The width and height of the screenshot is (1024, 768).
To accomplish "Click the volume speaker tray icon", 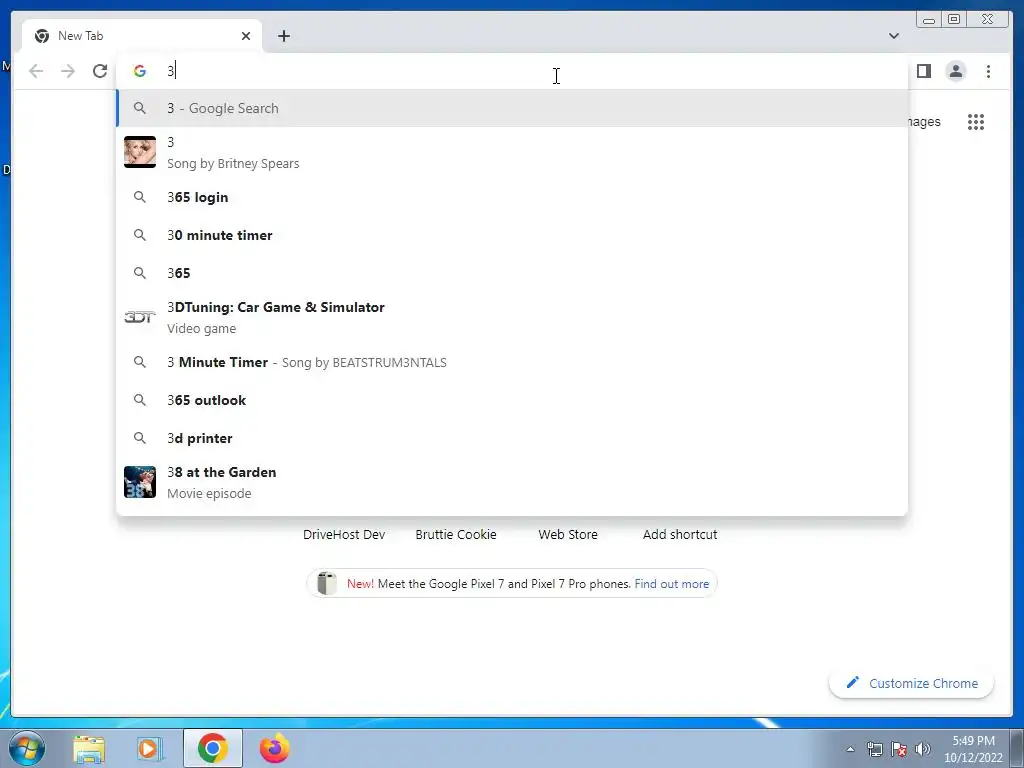I will tap(923, 749).
